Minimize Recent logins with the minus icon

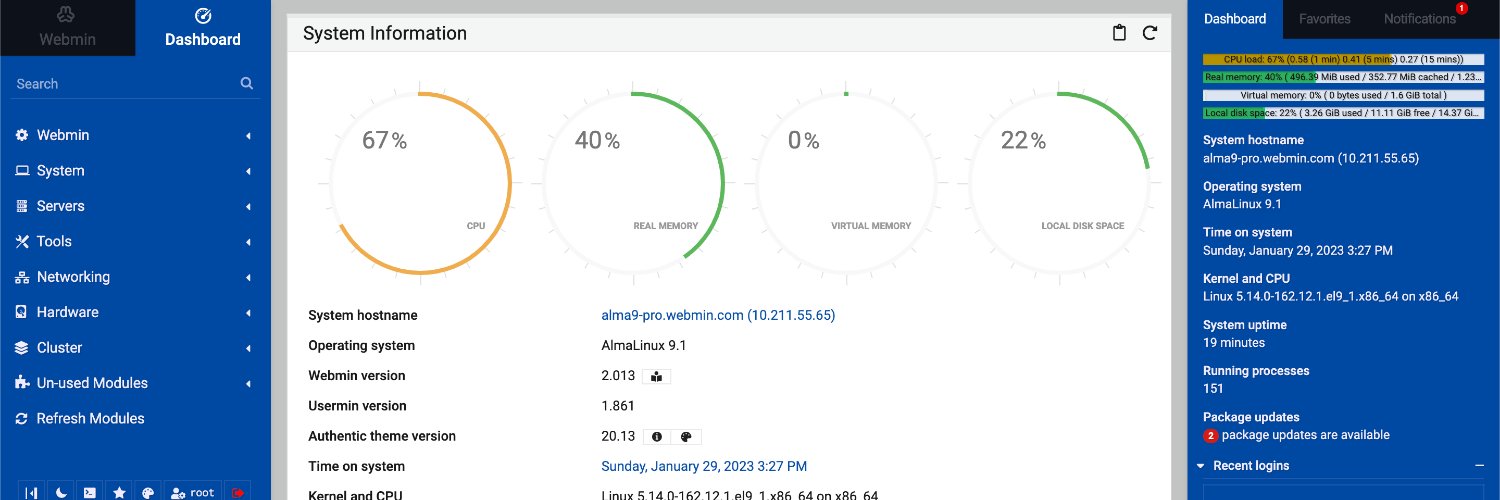[x=1479, y=466]
